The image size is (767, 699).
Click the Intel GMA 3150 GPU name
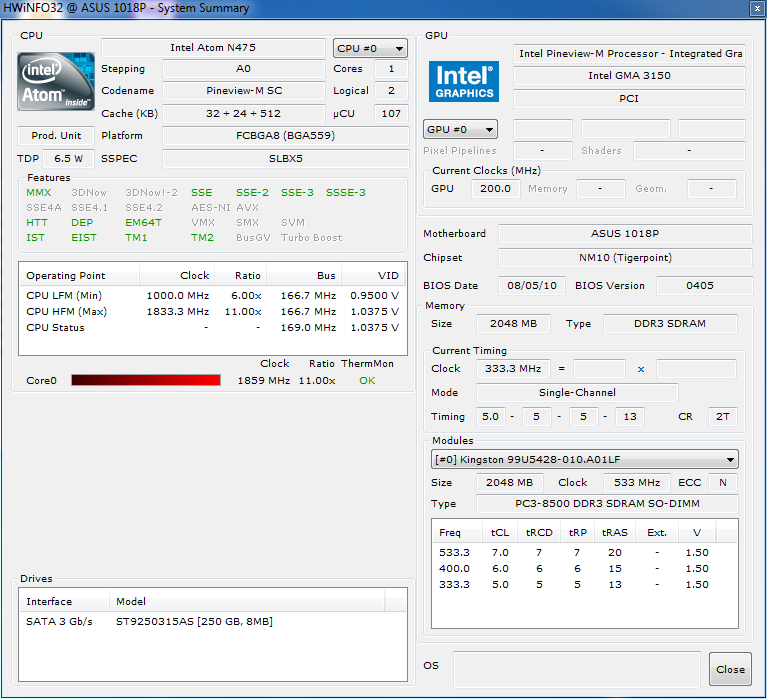(629, 75)
